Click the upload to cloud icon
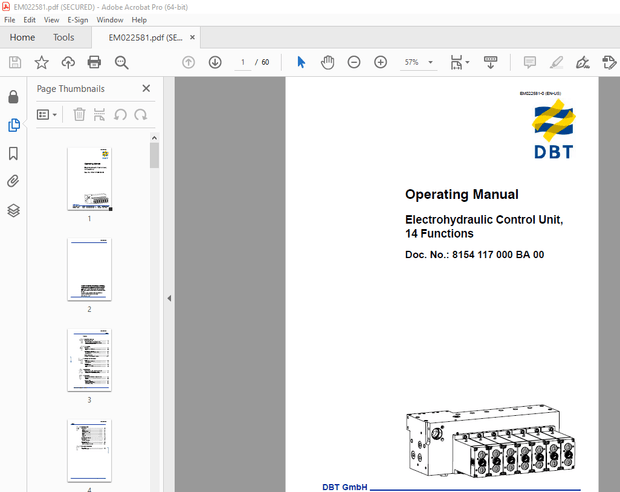620x492 pixels. [68, 62]
